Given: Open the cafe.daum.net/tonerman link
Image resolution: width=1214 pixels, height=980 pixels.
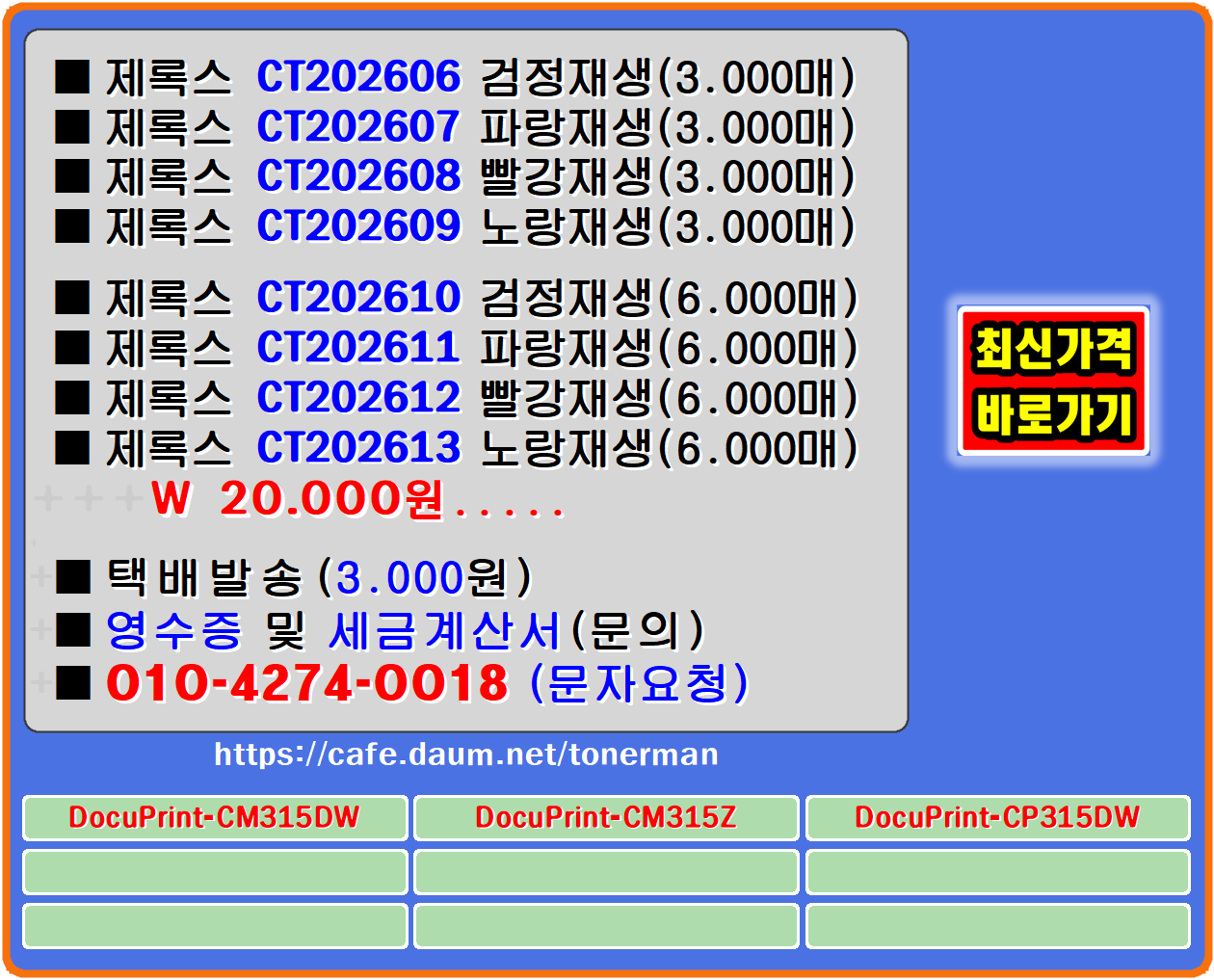Looking at the screenshot, I should click(462, 756).
